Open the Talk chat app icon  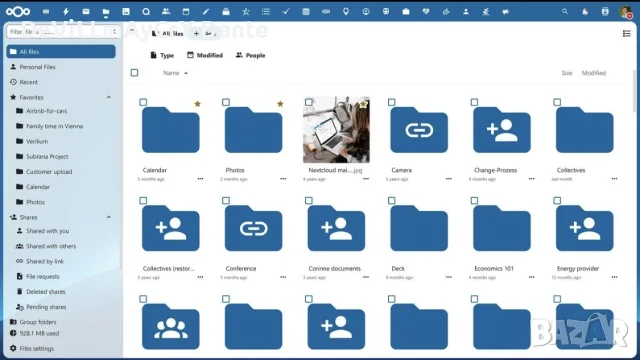coord(146,12)
